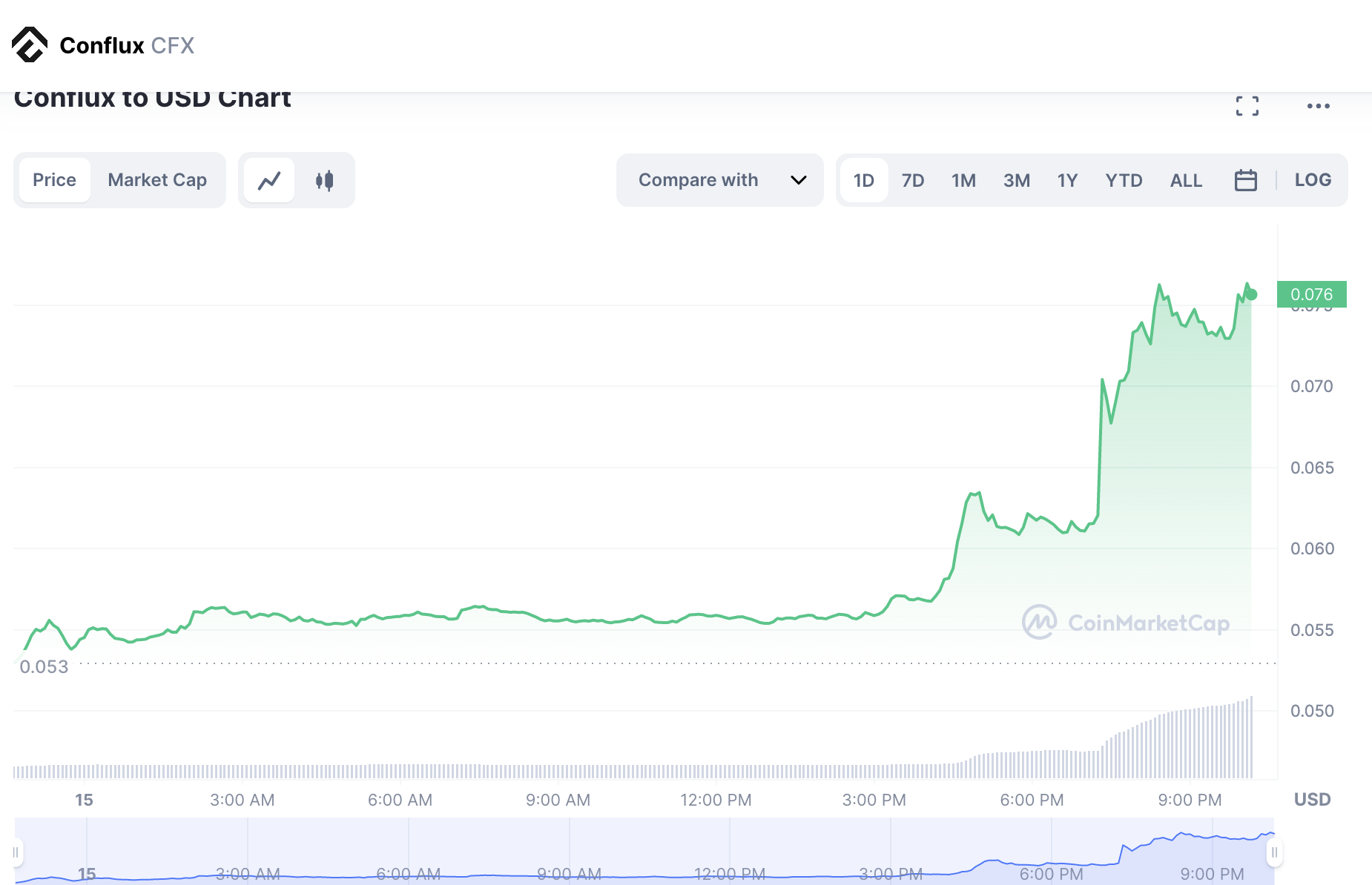Click the left range slider handle
1372x885 pixels.
[16, 852]
